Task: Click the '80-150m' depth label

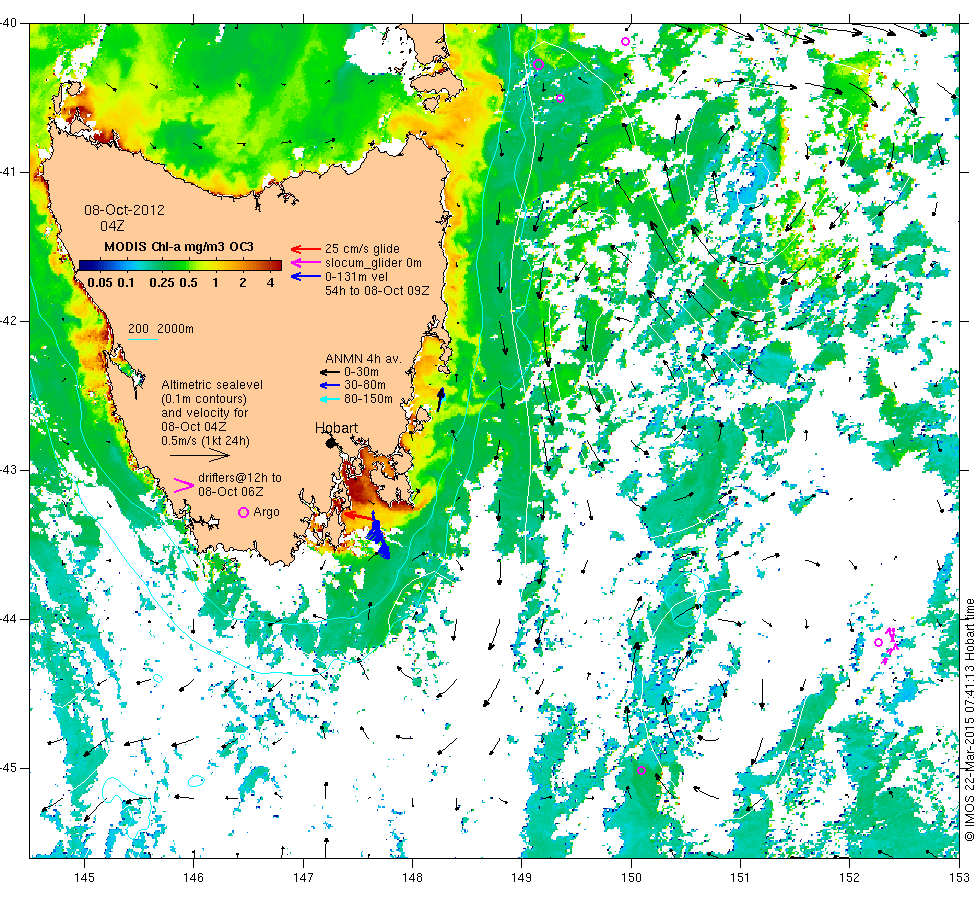Action: [x=368, y=399]
